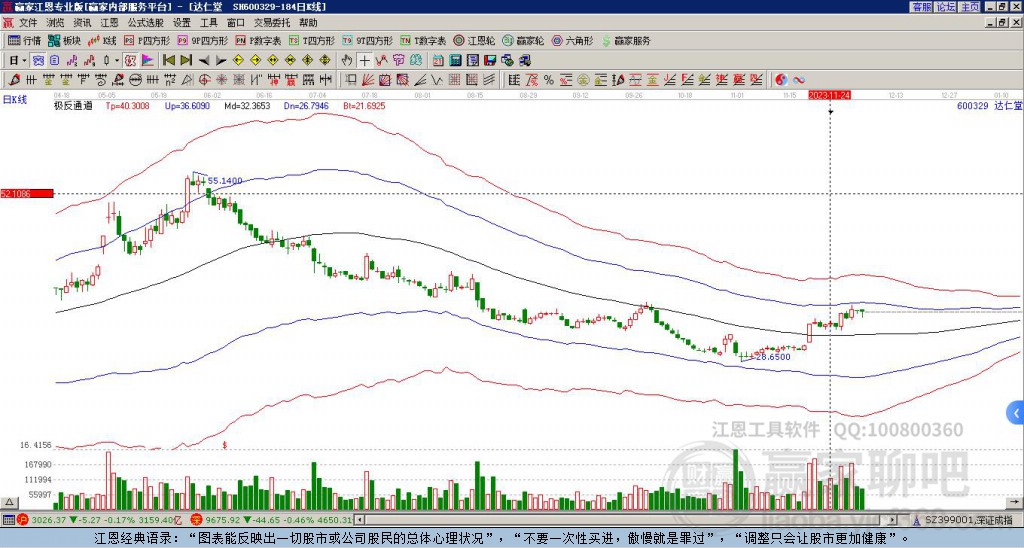Jump to first bar icon
This screenshot has height=548, width=1024.
(x=168, y=61)
